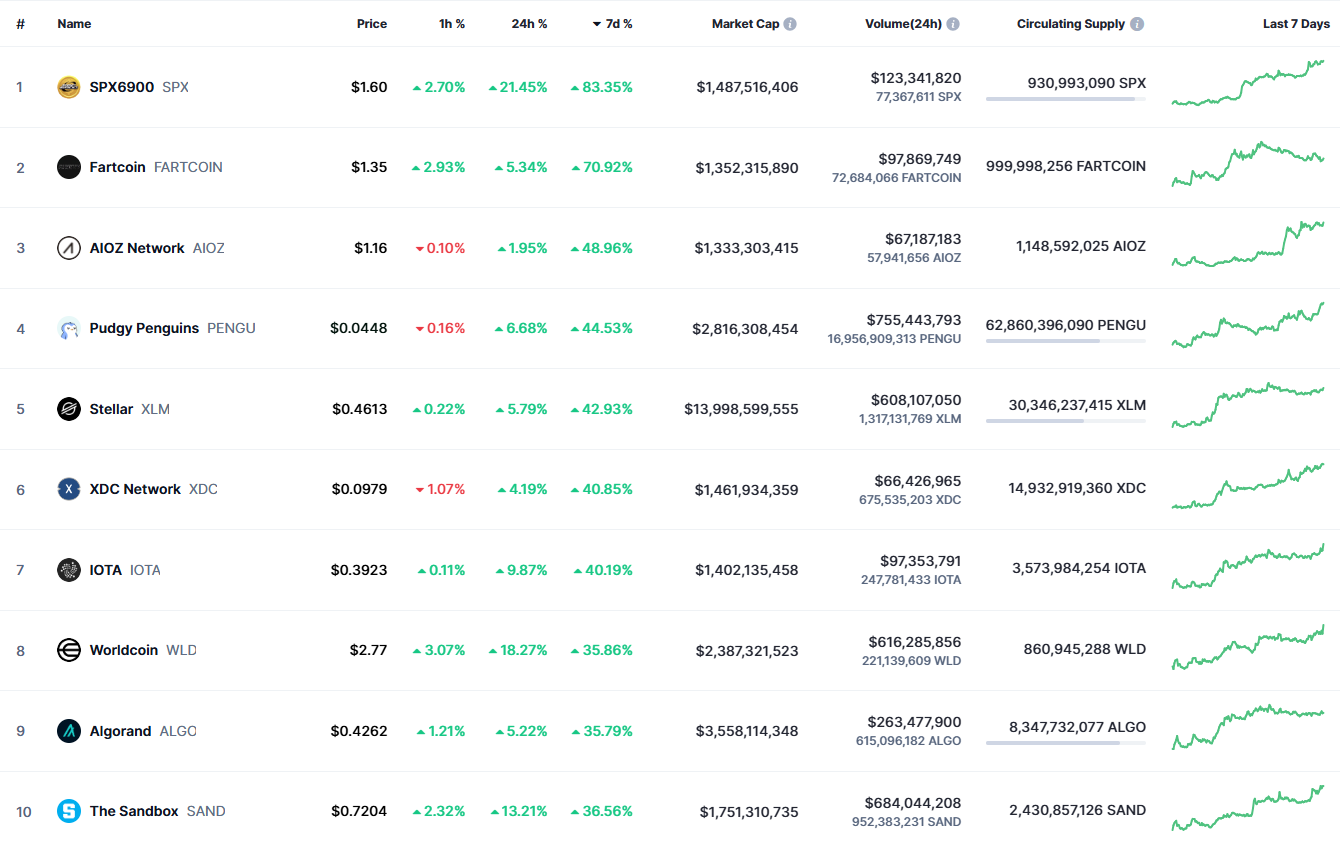Click IOTA circulating supply 3,573,984,254 IOTA
The image size is (1343, 845).
[x=1079, y=568]
